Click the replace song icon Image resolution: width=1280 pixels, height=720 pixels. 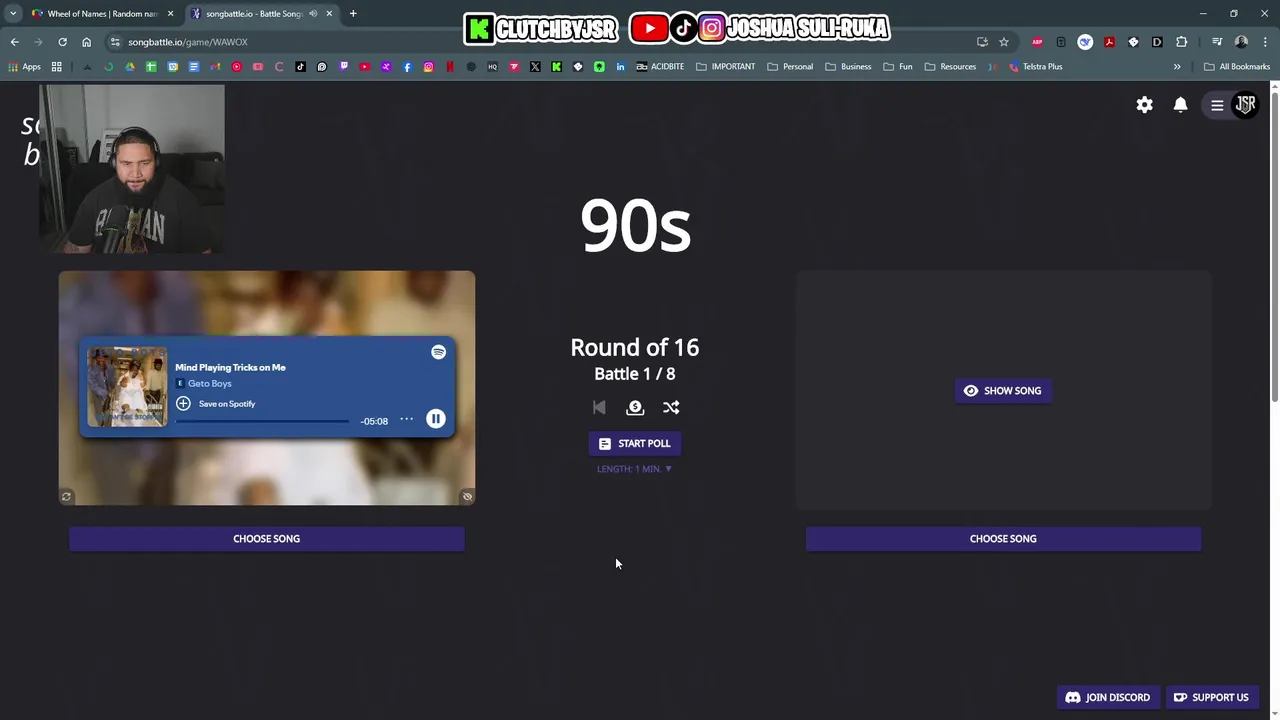point(635,407)
